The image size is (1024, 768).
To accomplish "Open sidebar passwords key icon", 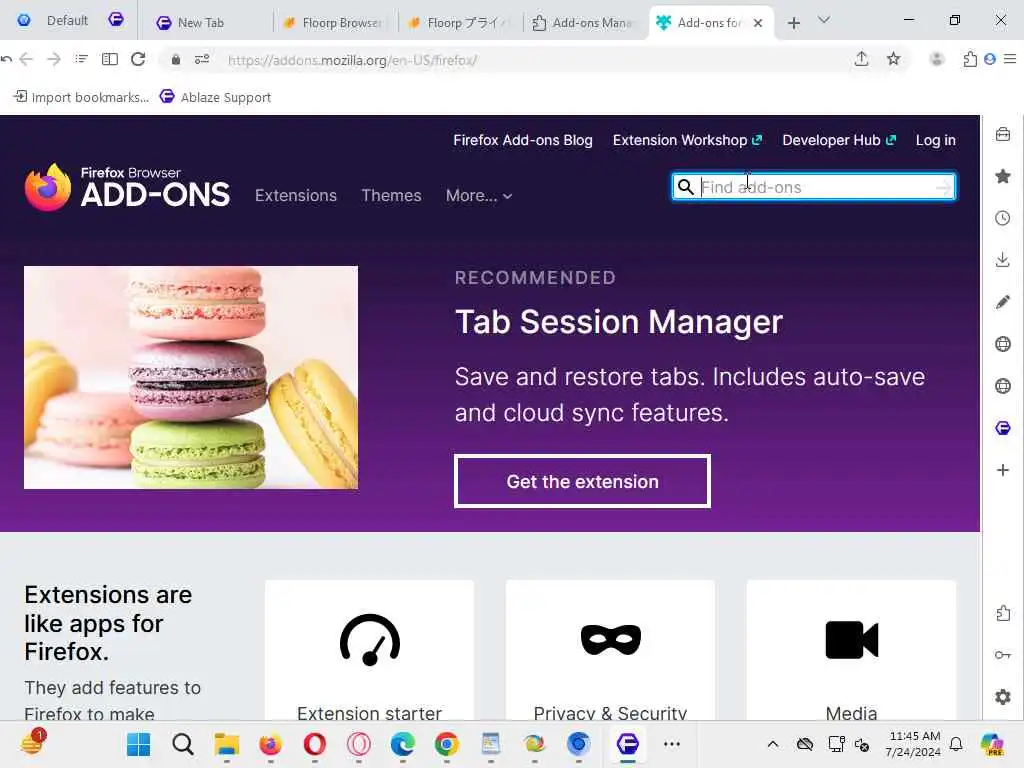I will point(1003,655).
